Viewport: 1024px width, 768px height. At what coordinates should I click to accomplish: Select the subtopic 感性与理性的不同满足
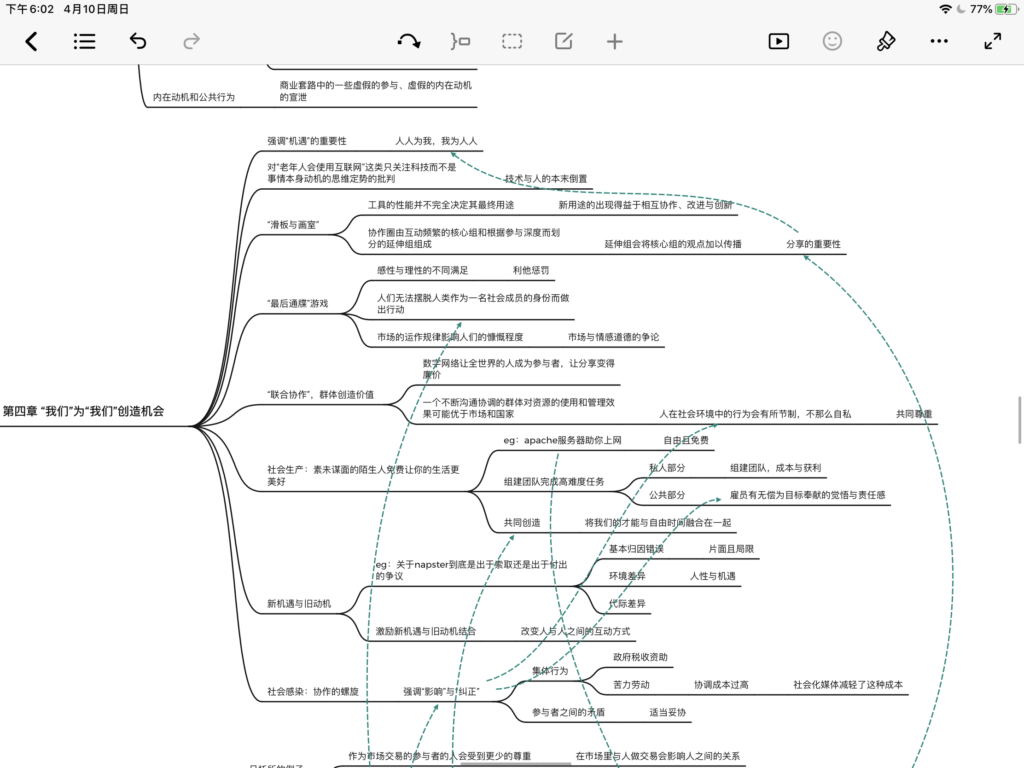pos(423,270)
